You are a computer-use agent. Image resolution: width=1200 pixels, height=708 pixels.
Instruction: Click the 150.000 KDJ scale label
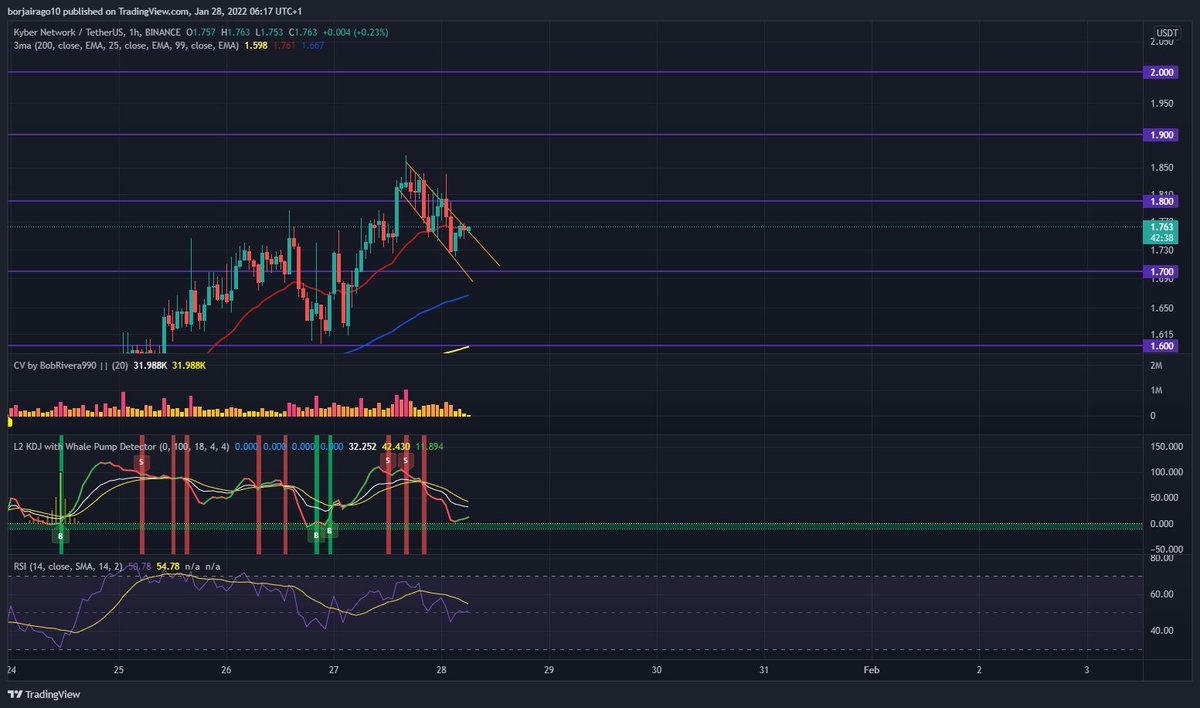(x=1168, y=446)
